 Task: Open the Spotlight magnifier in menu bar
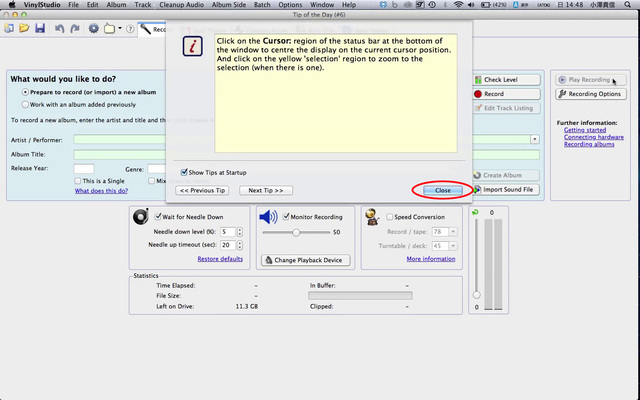point(628,5)
